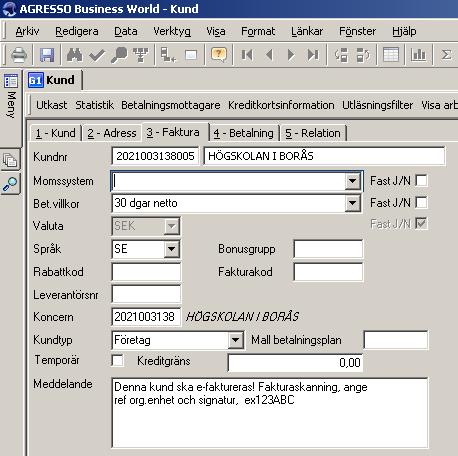The image size is (458, 456).
Task: Switch to the 5 - Relation tab
Action: tap(313, 133)
